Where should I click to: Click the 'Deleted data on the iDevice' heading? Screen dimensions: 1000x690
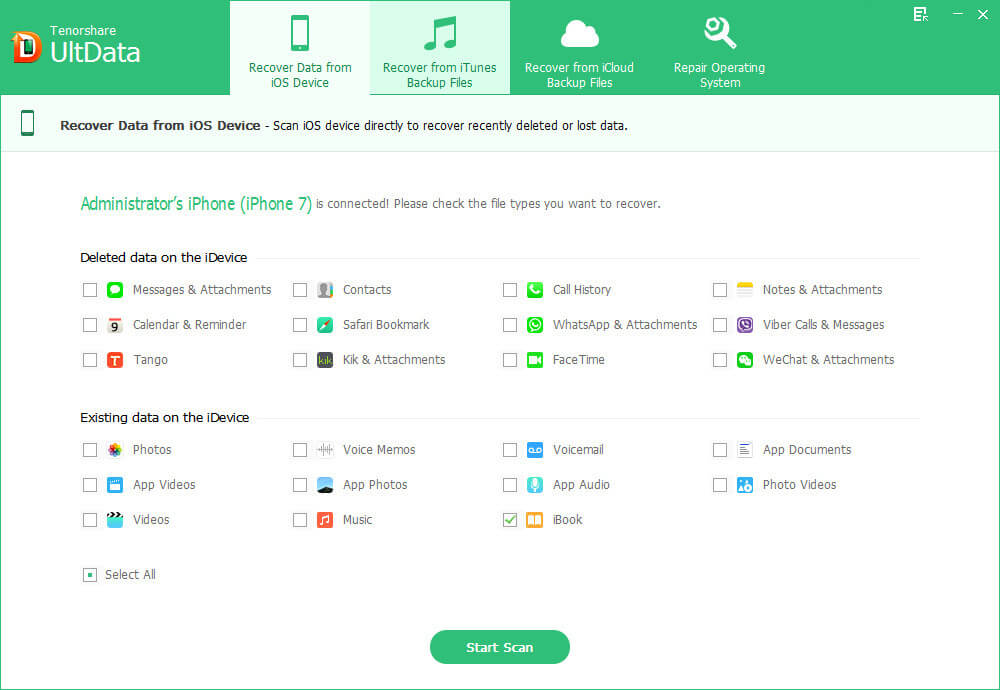[163, 258]
